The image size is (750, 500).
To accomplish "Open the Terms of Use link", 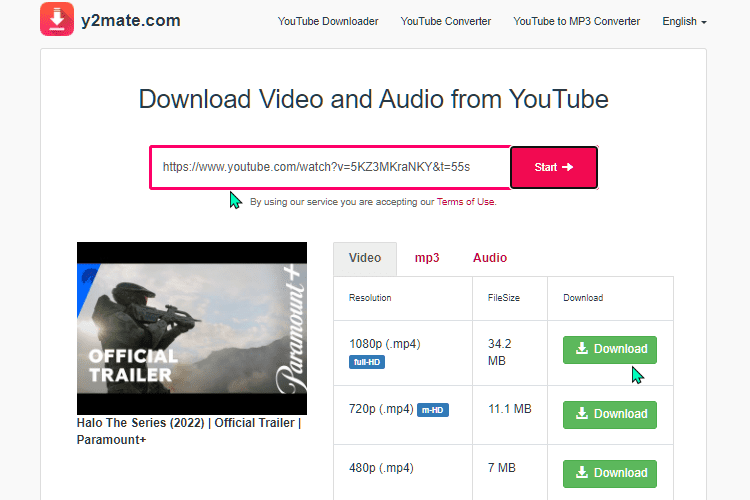I will click(x=465, y=202).
